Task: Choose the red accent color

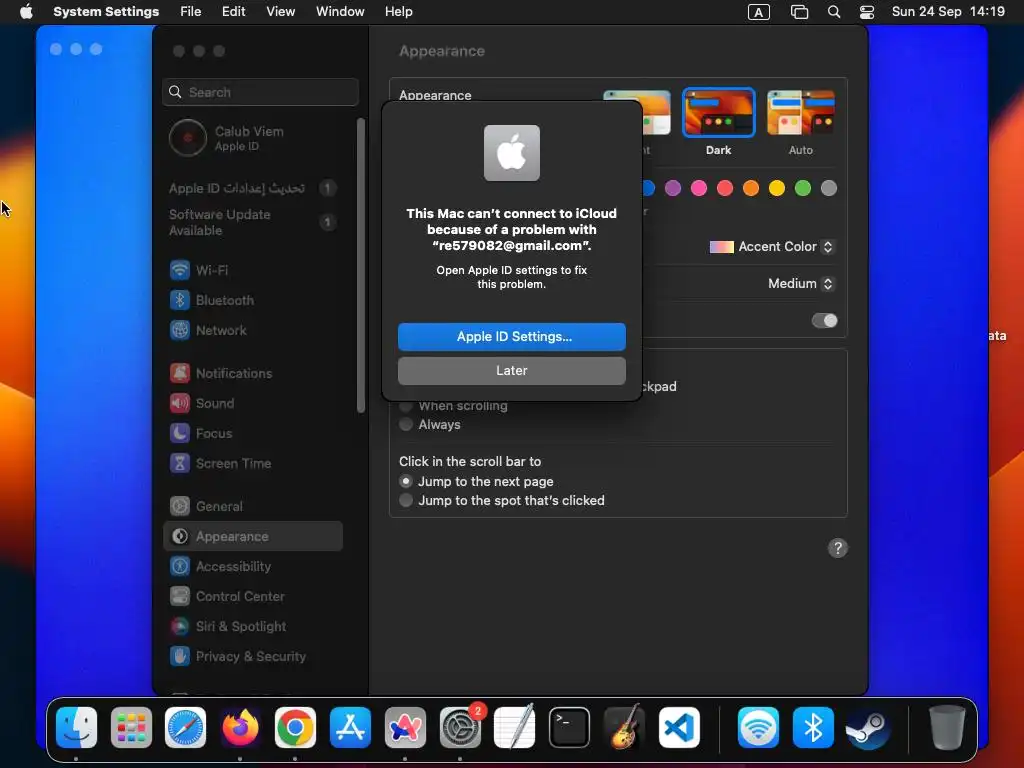Action: [x=725, y=188]
